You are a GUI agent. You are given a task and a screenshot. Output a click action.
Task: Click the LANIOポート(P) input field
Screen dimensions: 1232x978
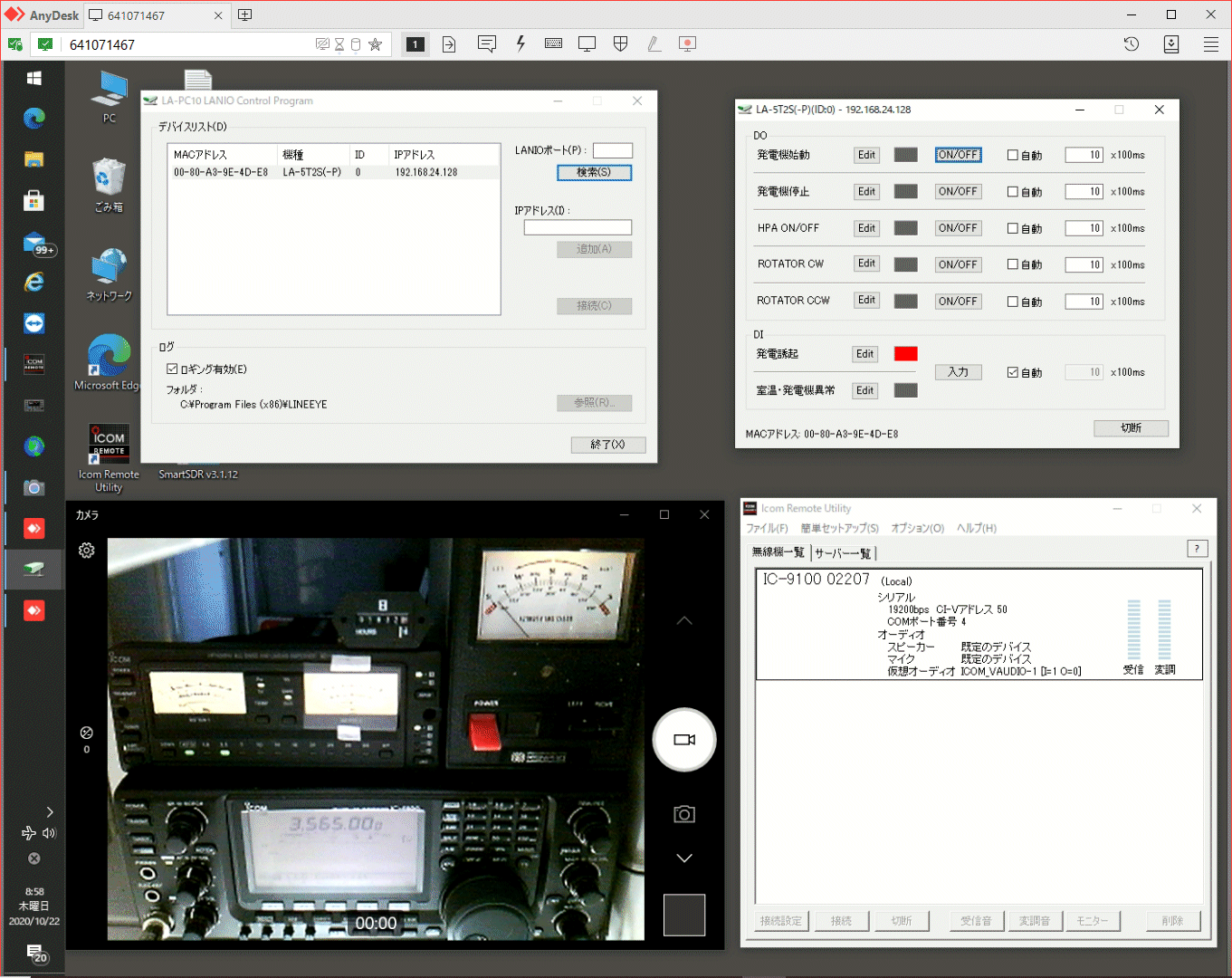pos(613,151)
